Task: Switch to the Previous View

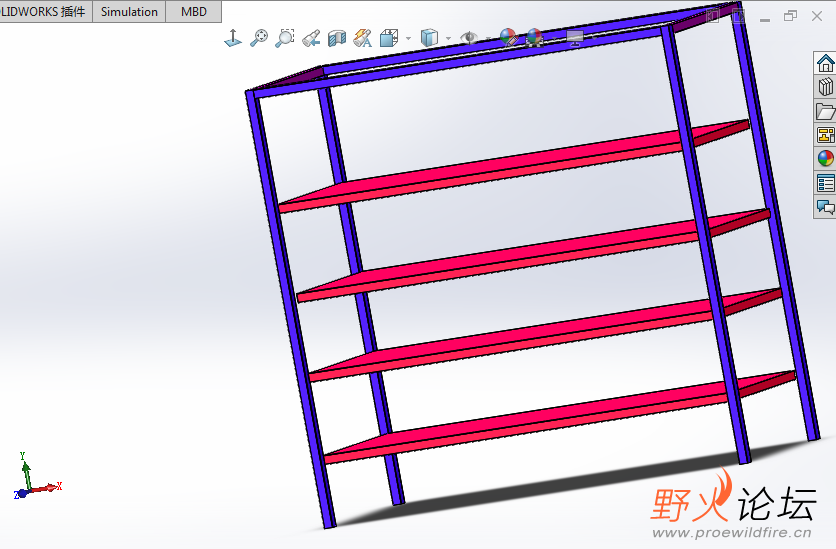Action: point(311,38)
